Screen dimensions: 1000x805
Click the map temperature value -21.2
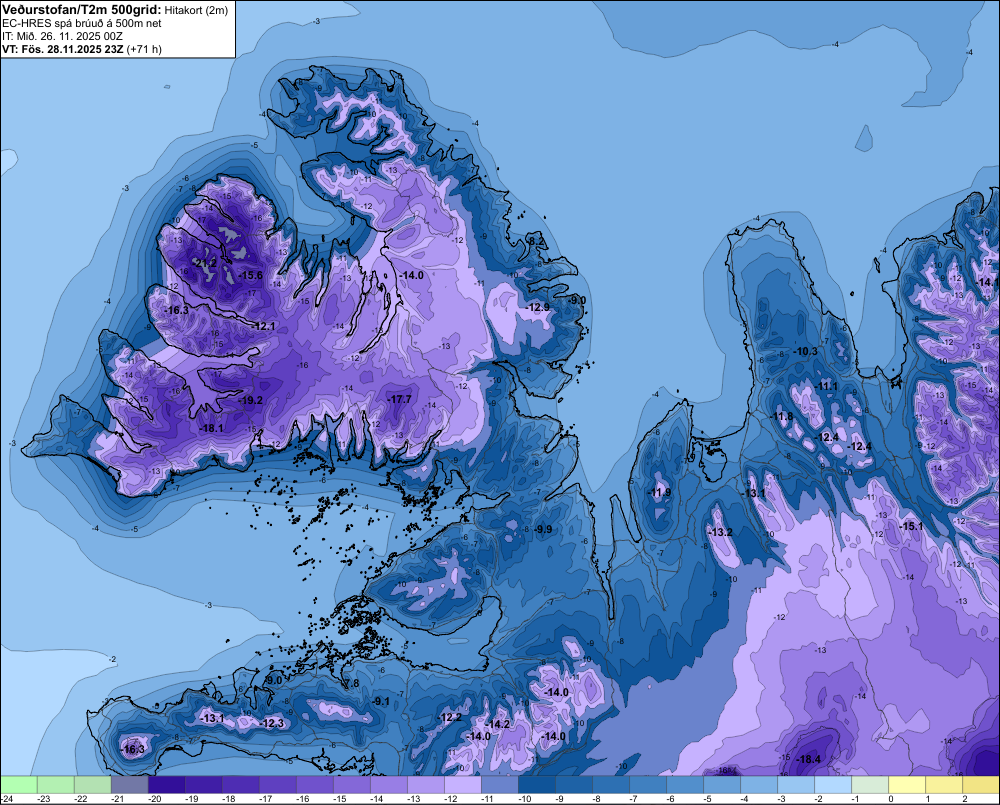tap(205, 263)
